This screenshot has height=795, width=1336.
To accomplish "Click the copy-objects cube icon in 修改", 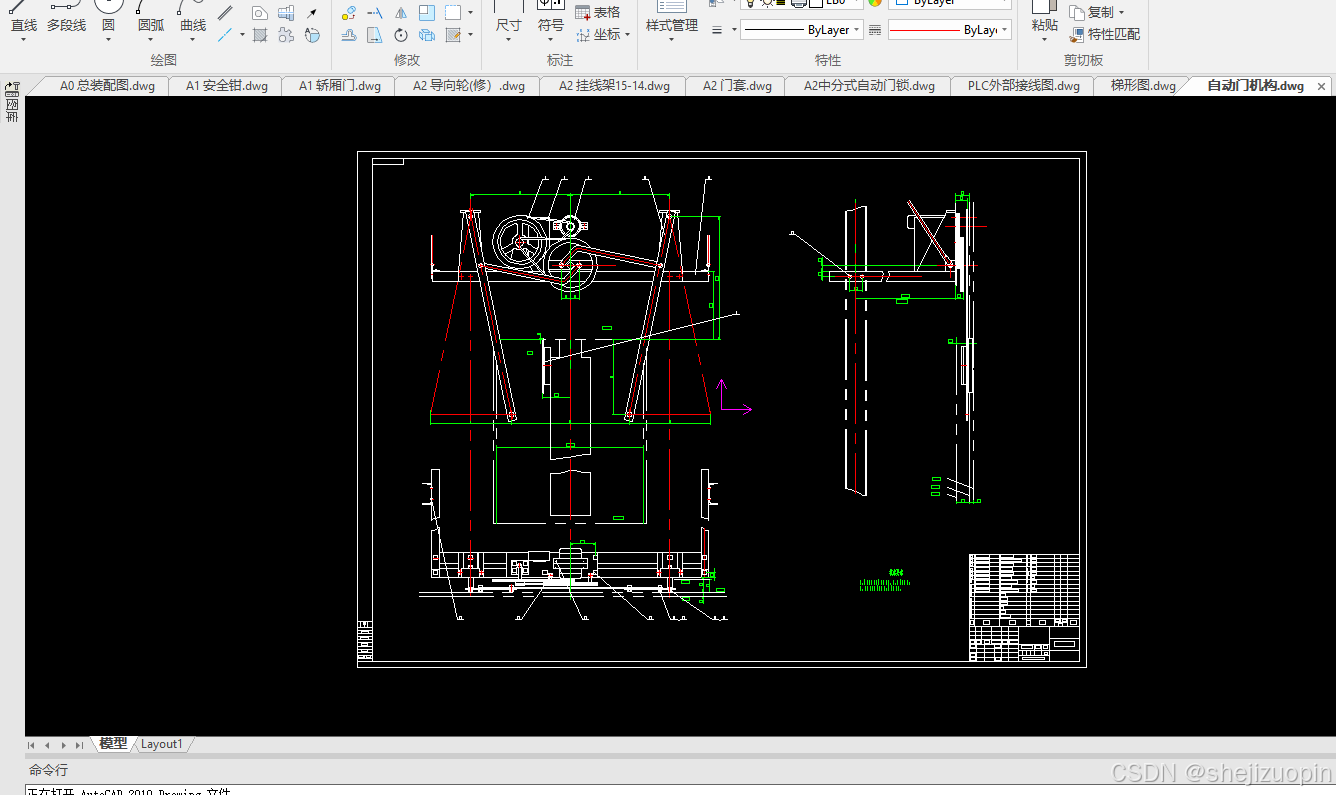I will 427,35.
